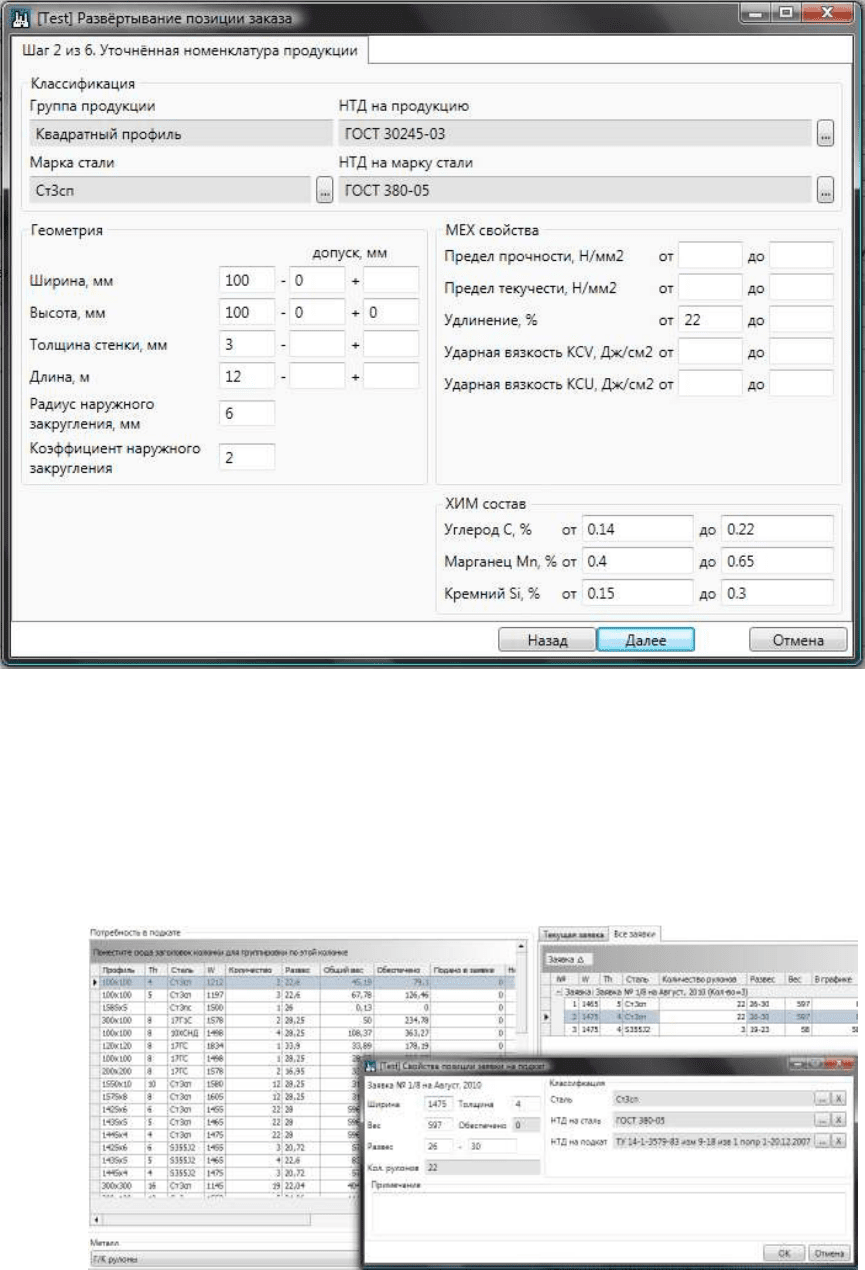
Task: Click the Высота minus tolerance field
Action: (317, 313)
